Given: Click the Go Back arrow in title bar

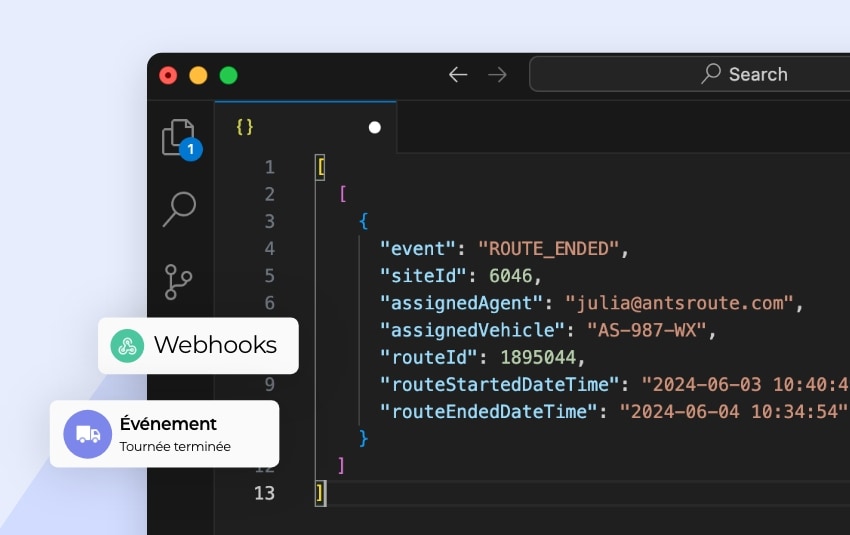Looking at the screenshot, I should [458, 75].
